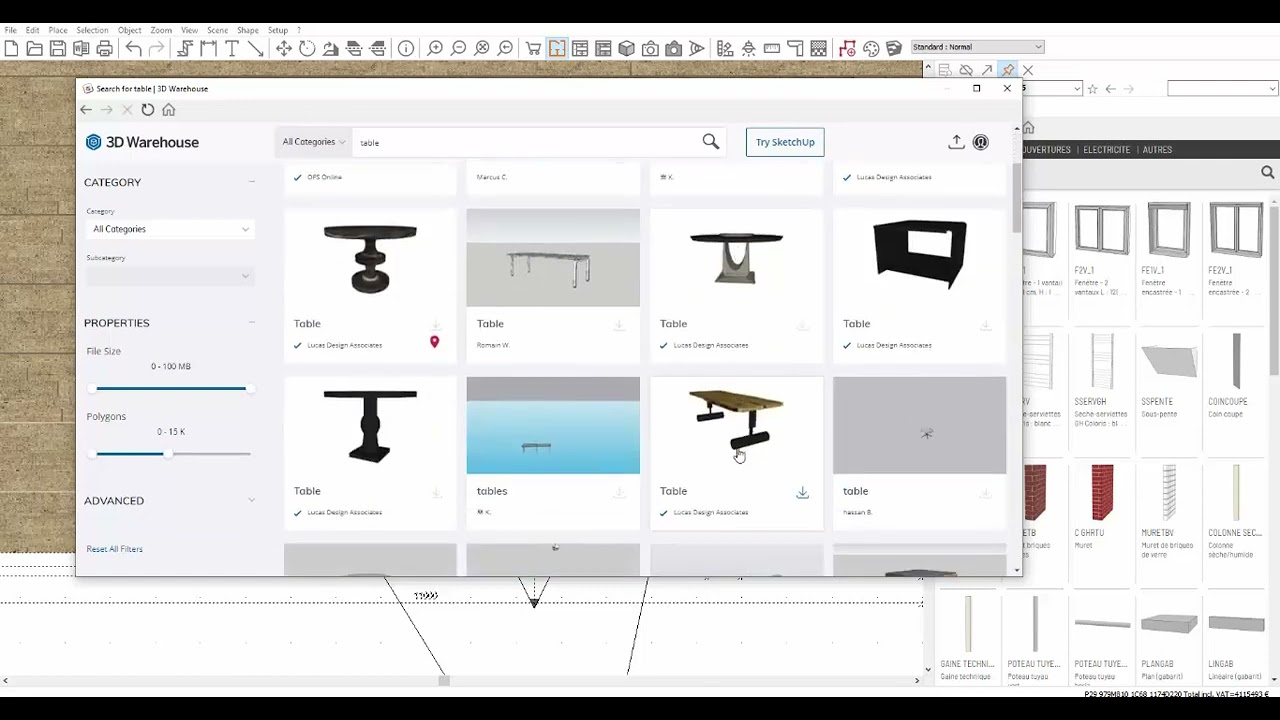Select the dimension tool icon
1280x720 pixels.
(208, 48)
